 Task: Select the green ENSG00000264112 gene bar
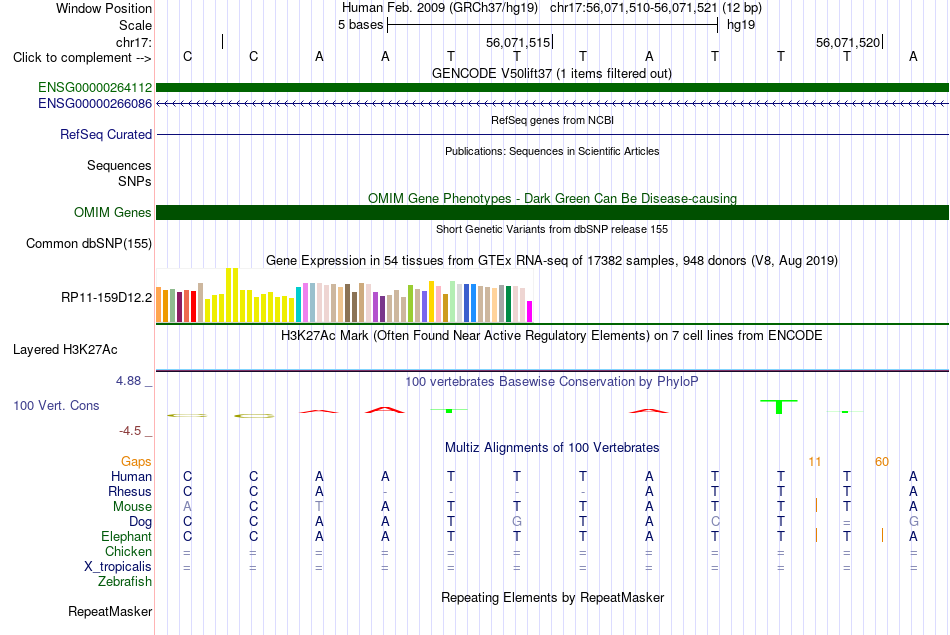552,88
